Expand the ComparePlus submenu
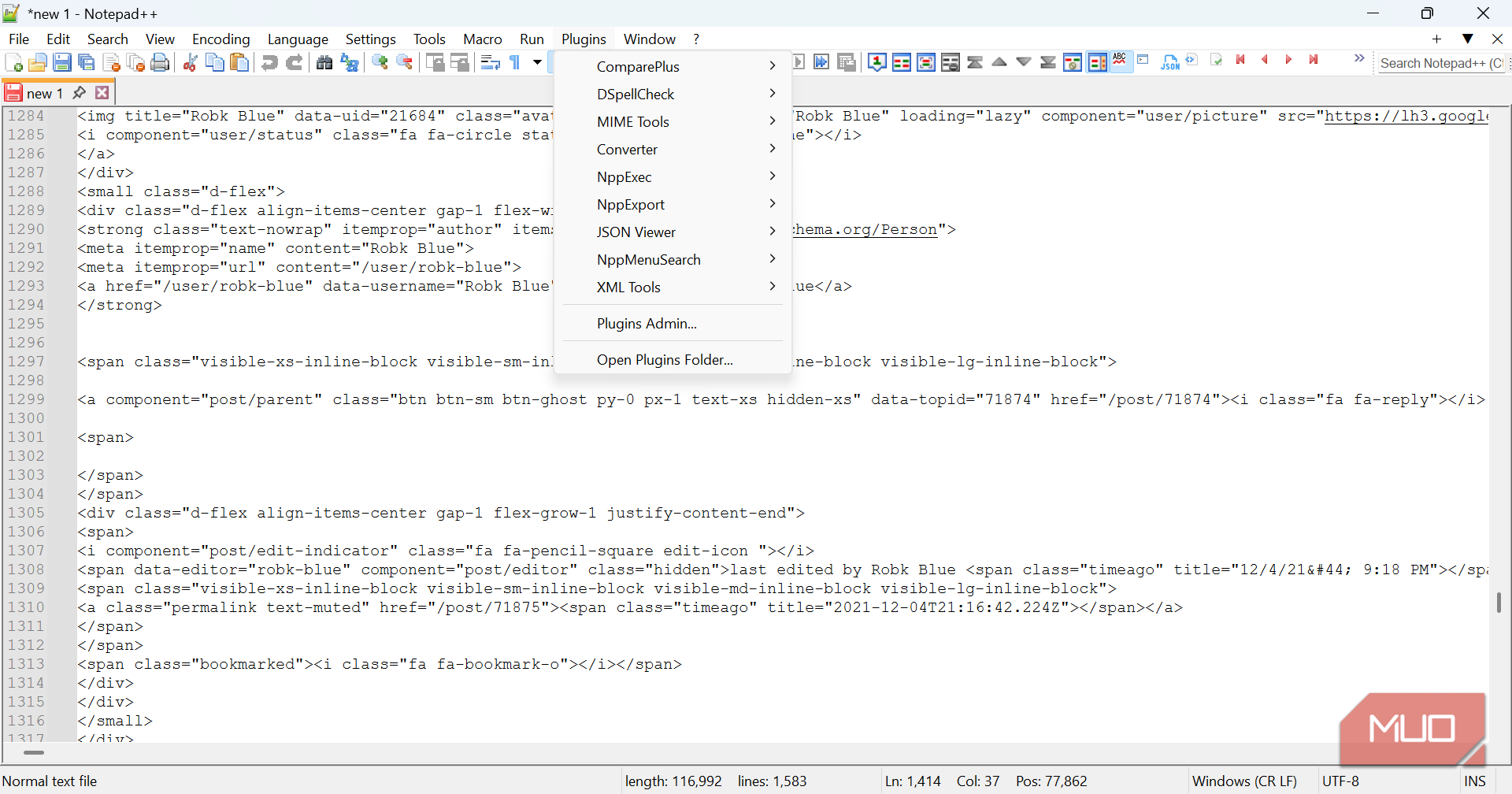This screenshot has height=794, width=1512. pyautogui.click(x=673, y=67)
